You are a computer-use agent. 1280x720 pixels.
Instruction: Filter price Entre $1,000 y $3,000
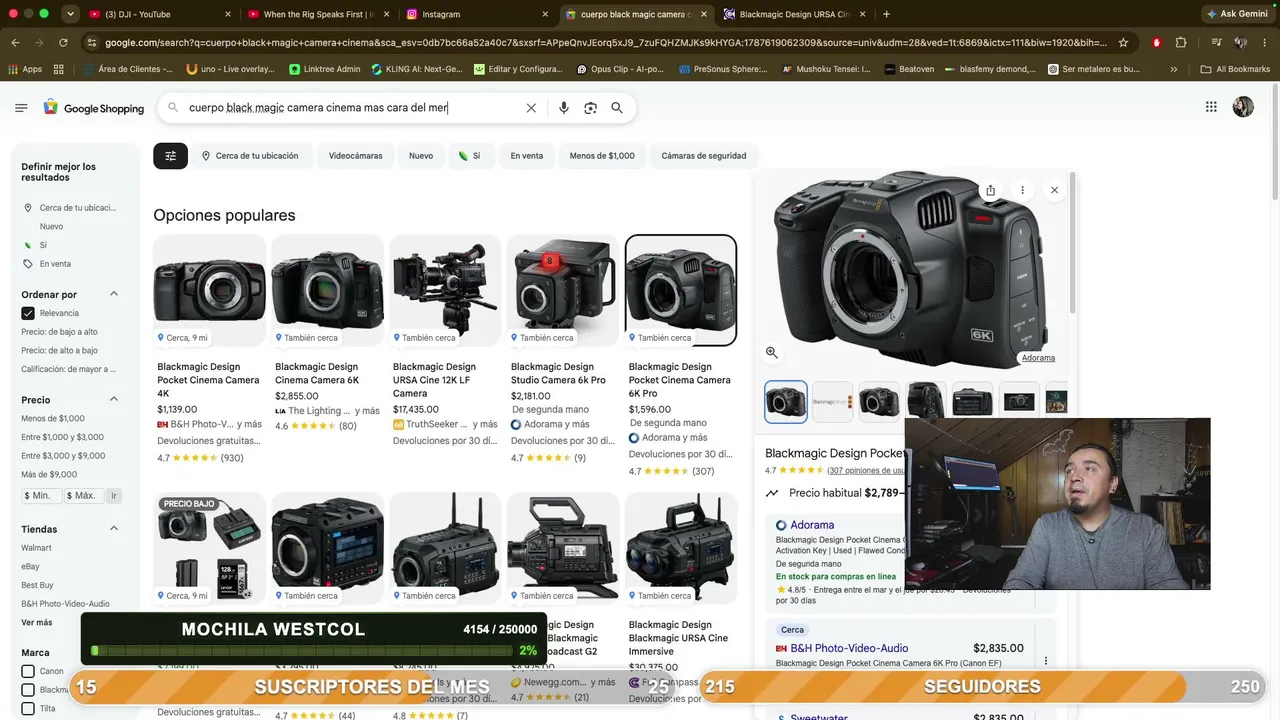[x=62, y=437]
